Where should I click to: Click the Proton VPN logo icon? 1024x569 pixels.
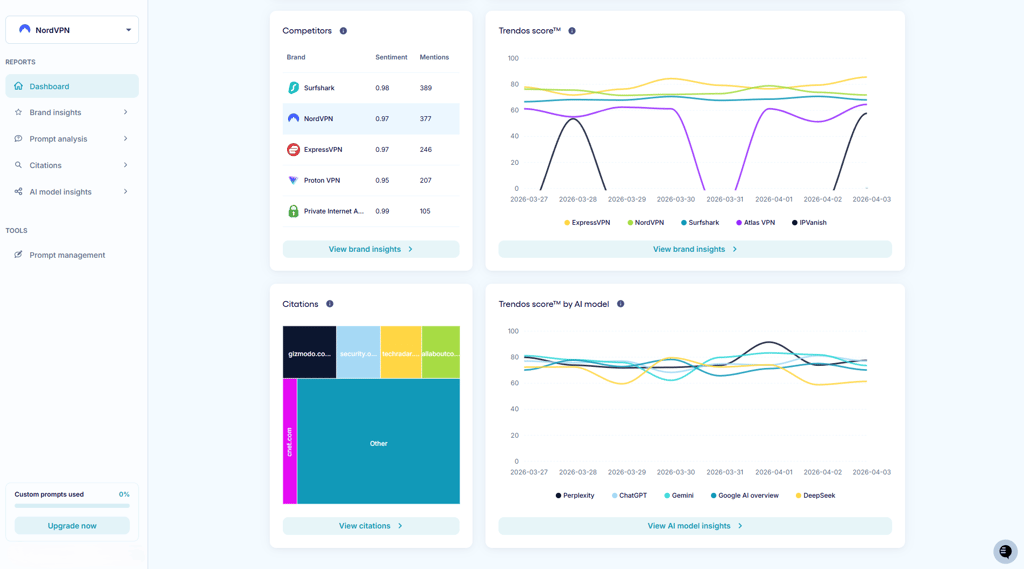tap(293, 180)
